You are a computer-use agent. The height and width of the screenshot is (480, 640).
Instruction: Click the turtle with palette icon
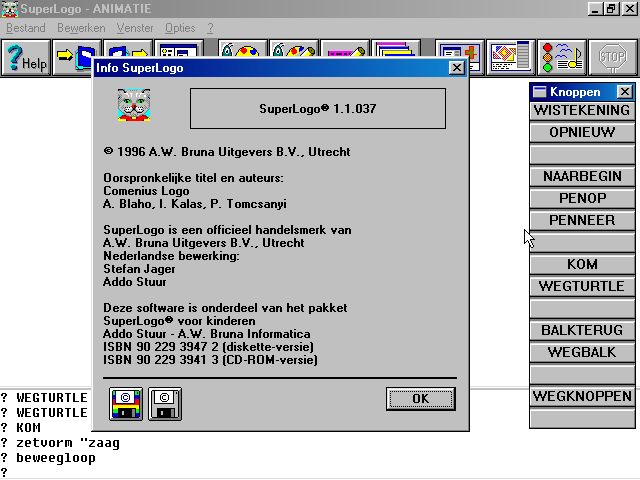243,49
